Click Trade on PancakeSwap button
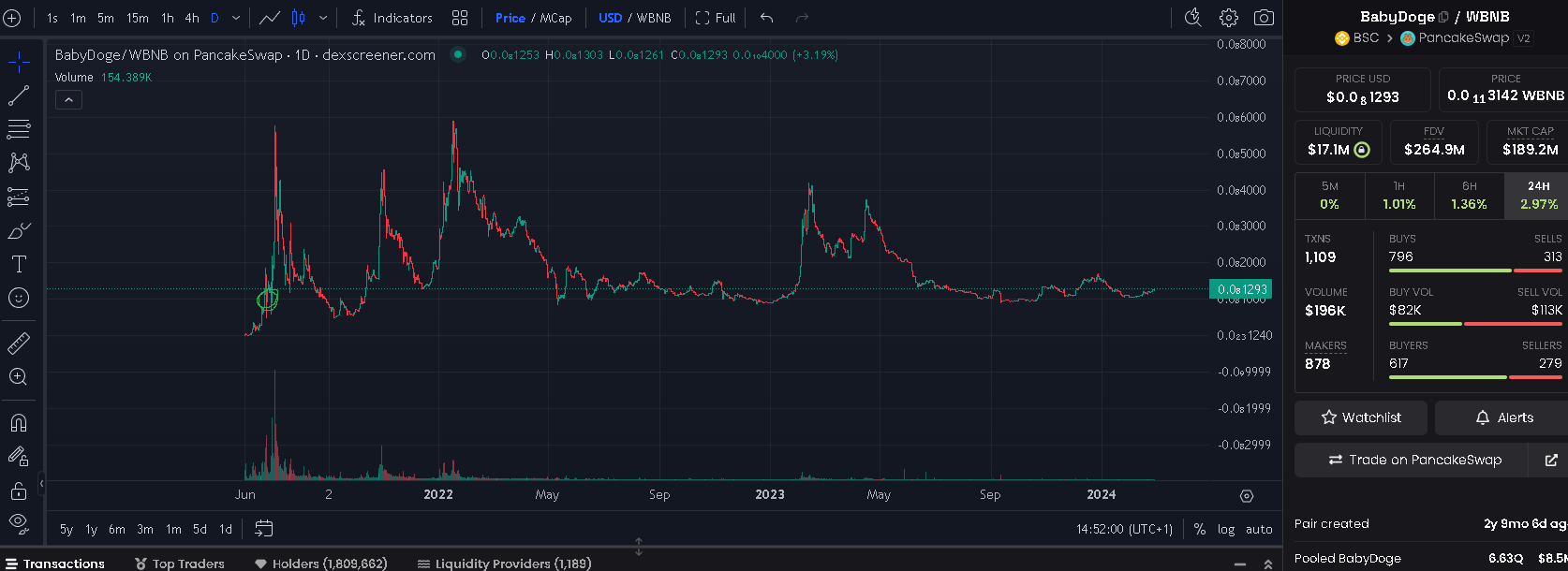This screenshot has height=571, width=1568. pos(1414,460)
